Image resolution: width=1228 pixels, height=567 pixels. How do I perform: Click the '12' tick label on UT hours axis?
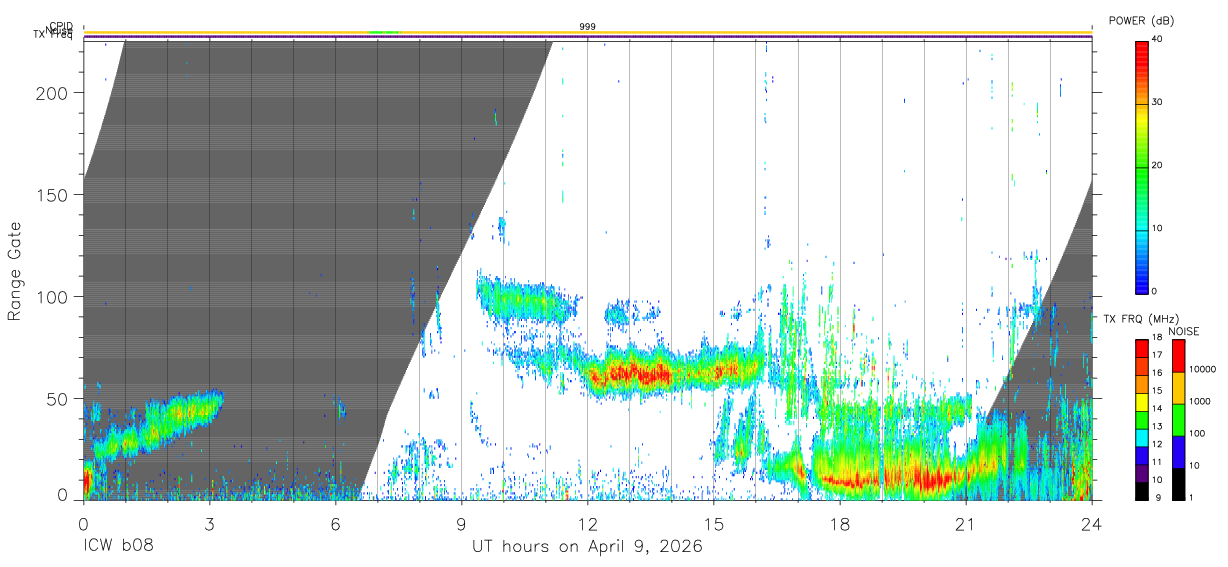click(588, 524)
